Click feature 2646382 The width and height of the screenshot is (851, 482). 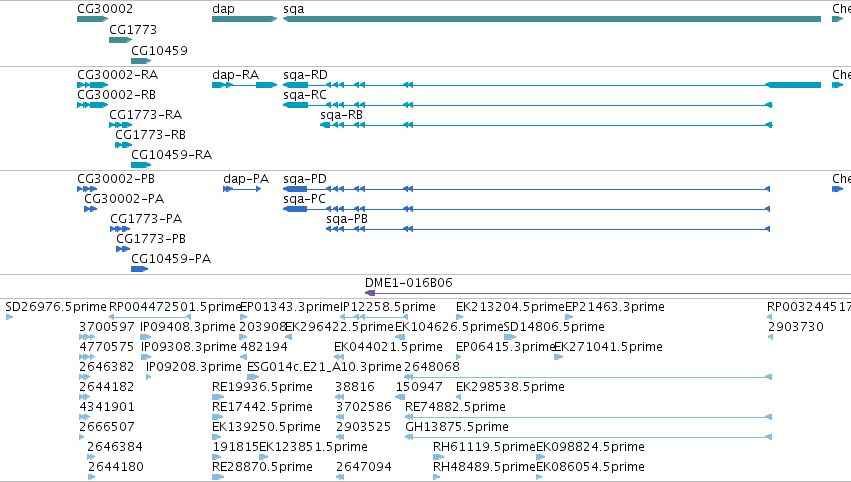[85, 377]
